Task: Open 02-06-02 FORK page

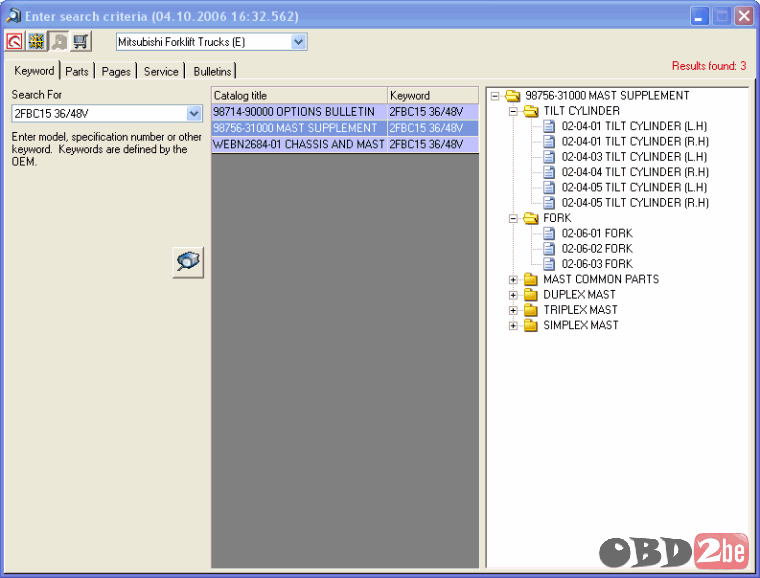Action: click(x=597, y=249)
